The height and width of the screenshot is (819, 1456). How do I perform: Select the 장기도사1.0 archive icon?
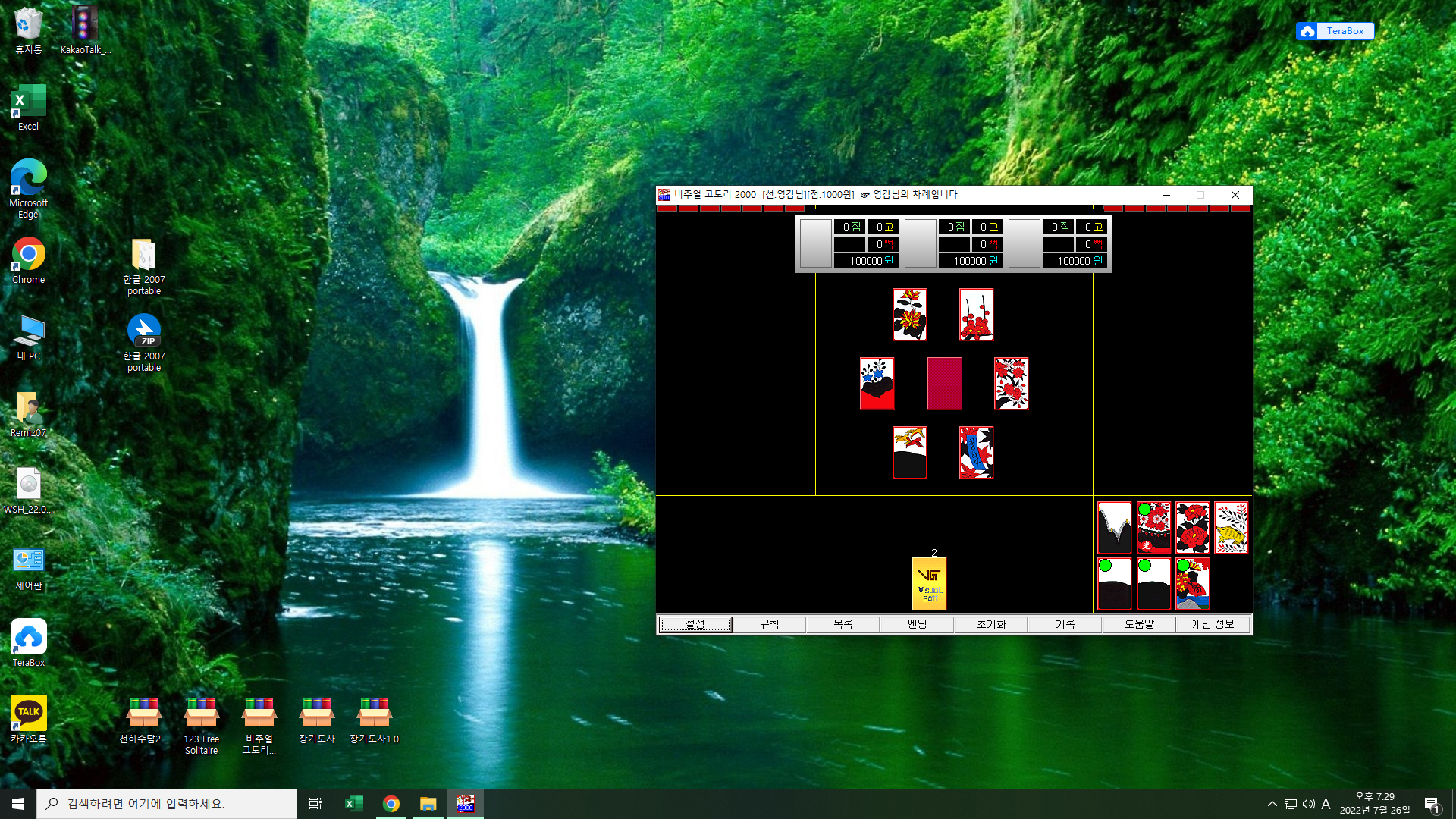point(374,720)
